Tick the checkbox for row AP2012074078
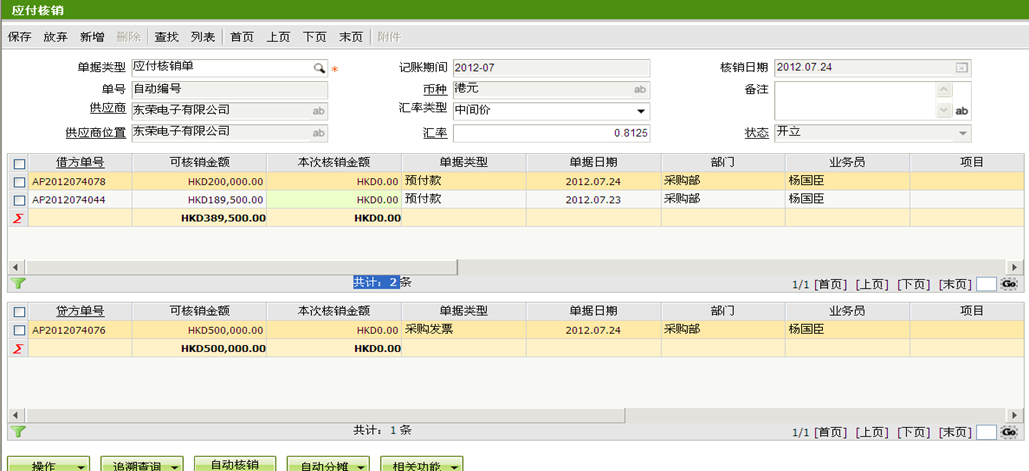Screen dimensions: 1029x471 point(19,182)
